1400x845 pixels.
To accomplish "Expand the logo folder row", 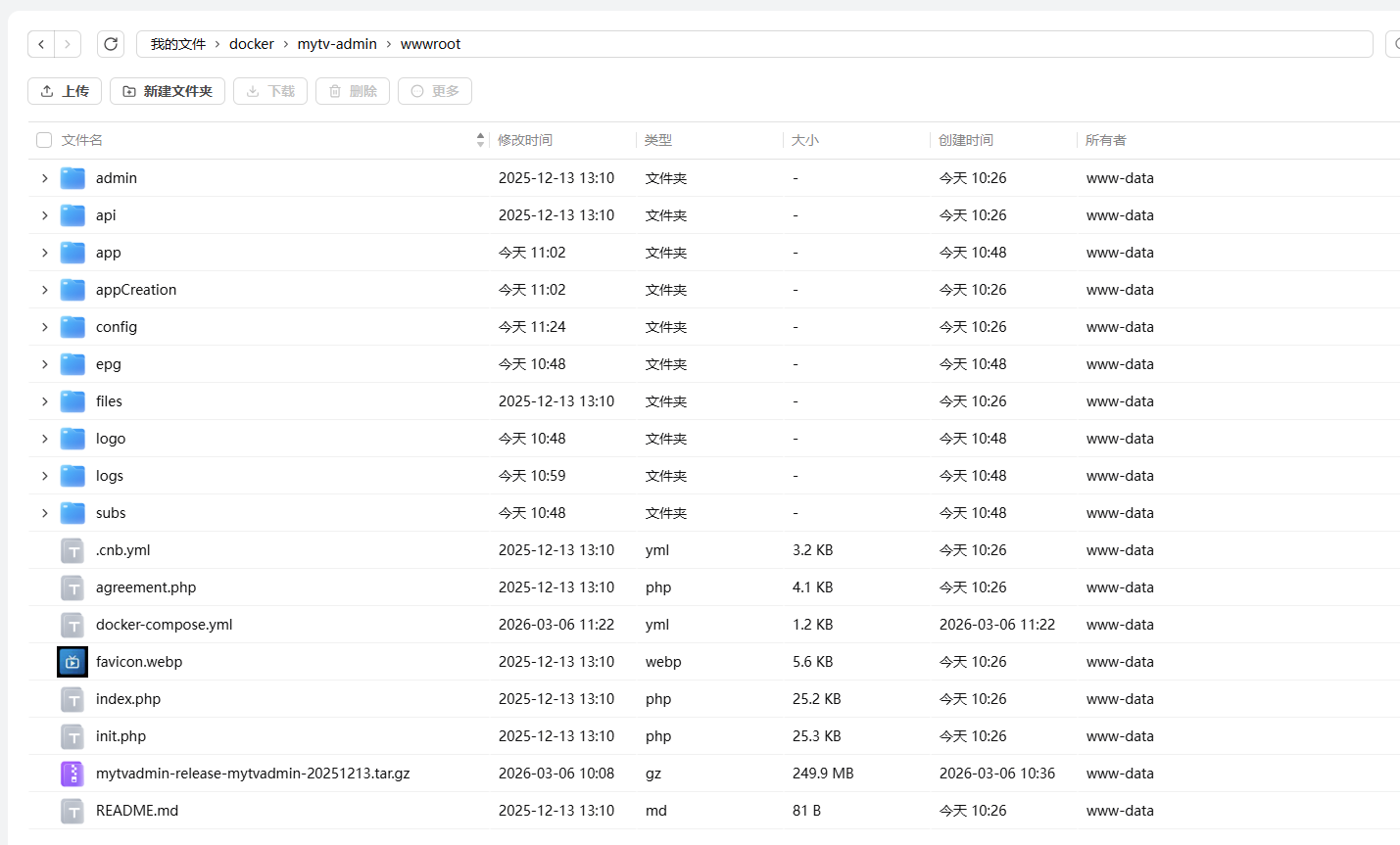I will pos(44,439).
